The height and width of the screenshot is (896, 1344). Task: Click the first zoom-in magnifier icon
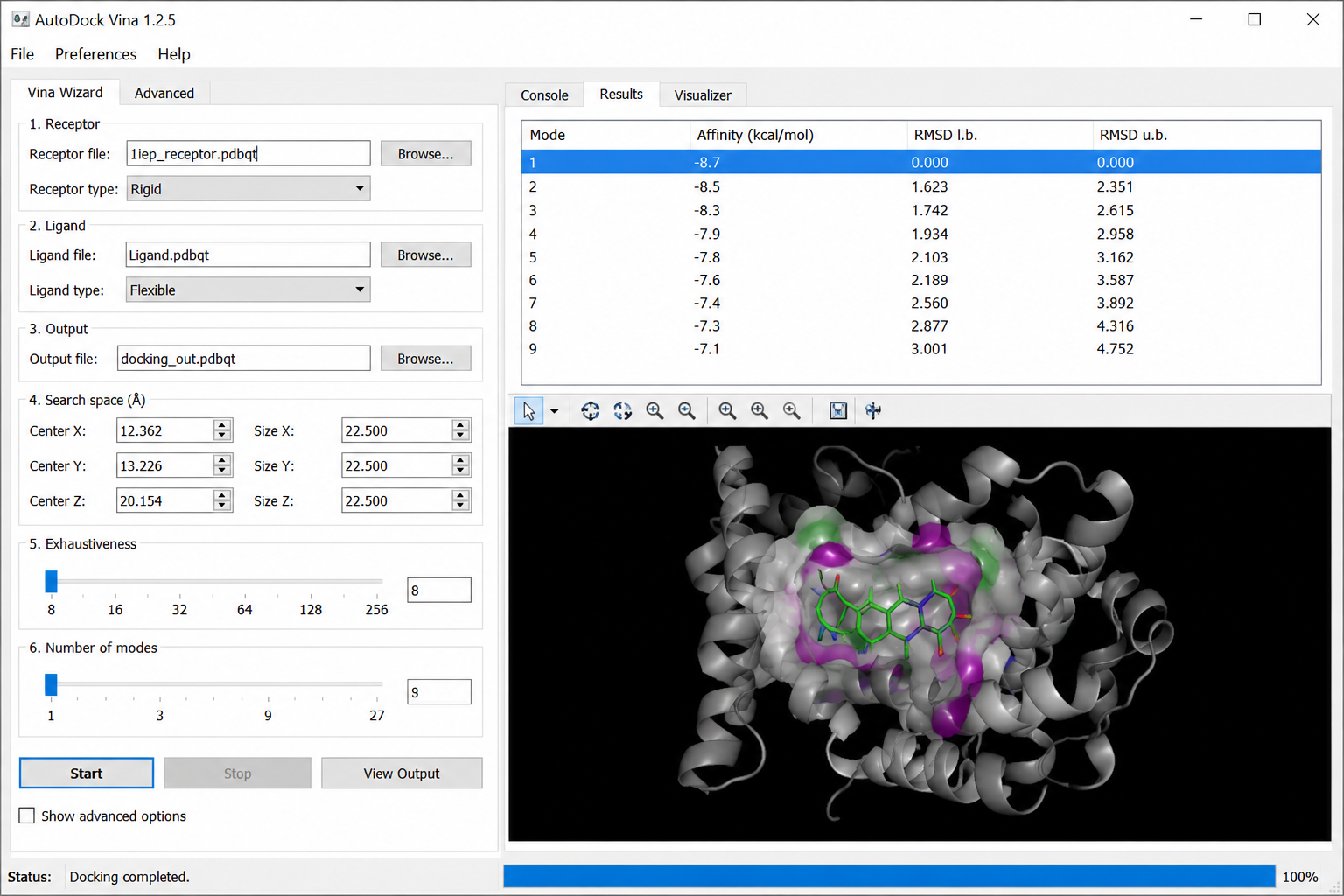click(654, 410)
